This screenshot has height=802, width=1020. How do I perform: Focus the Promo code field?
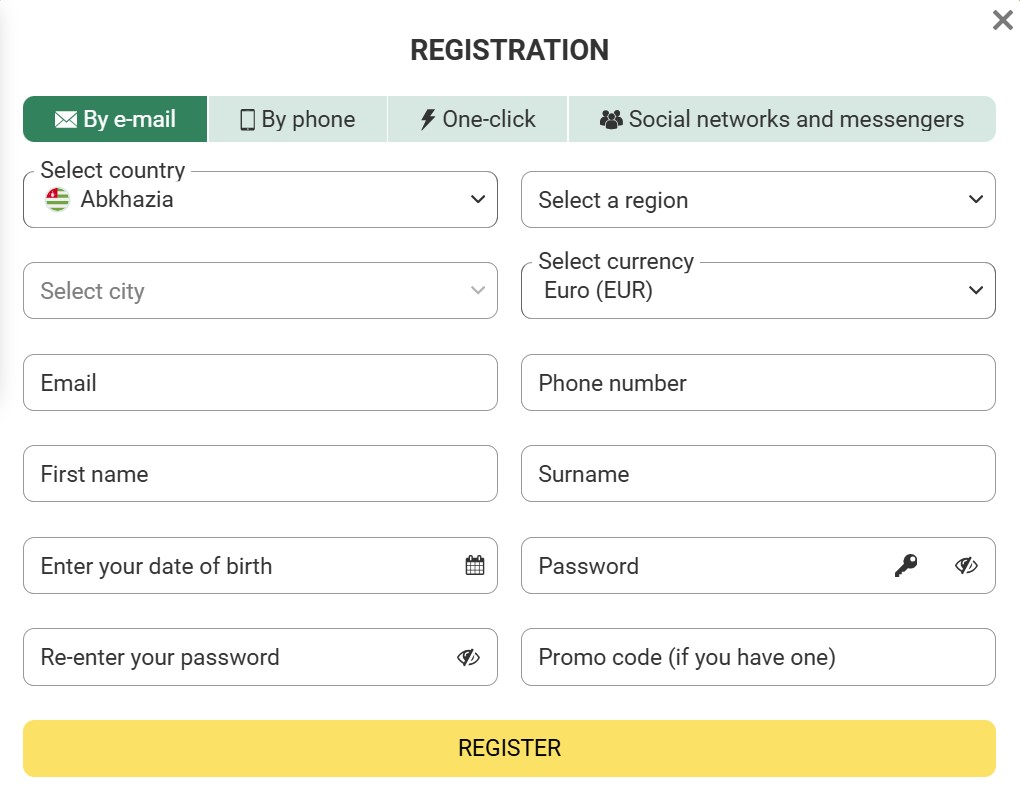pyautogui.click(x=758, y=657)
